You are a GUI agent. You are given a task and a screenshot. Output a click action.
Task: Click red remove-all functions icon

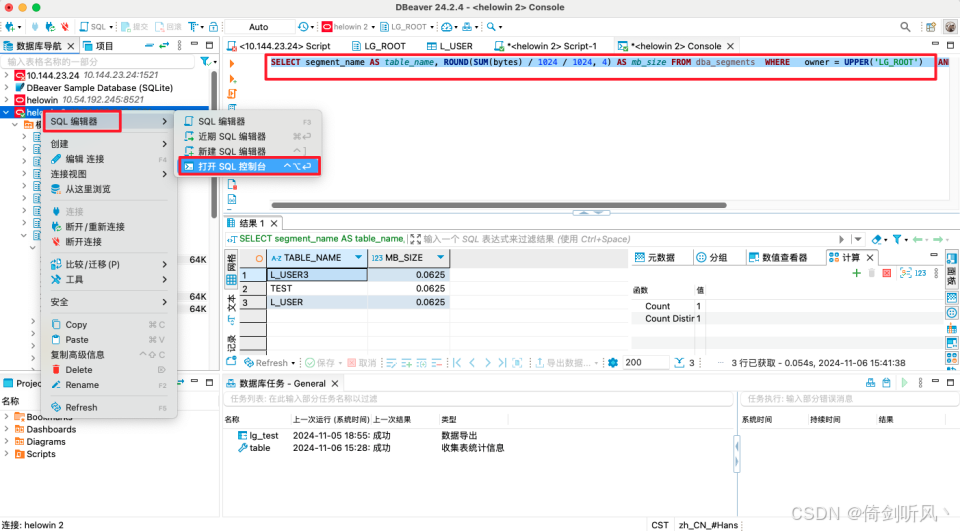tap(887, 273)
